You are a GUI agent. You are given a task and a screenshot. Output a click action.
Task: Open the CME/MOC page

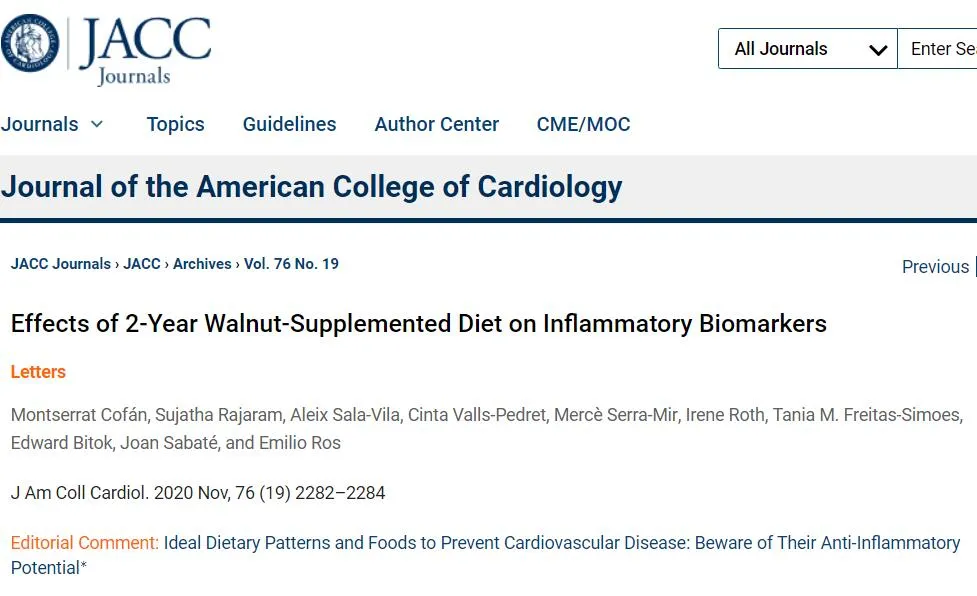pyautogui.click(x=583, y=124)
